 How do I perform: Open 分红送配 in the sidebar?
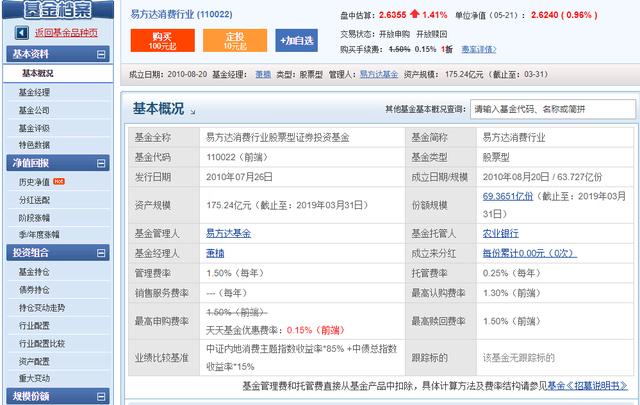pyautogui.click(x=34, y=200)
